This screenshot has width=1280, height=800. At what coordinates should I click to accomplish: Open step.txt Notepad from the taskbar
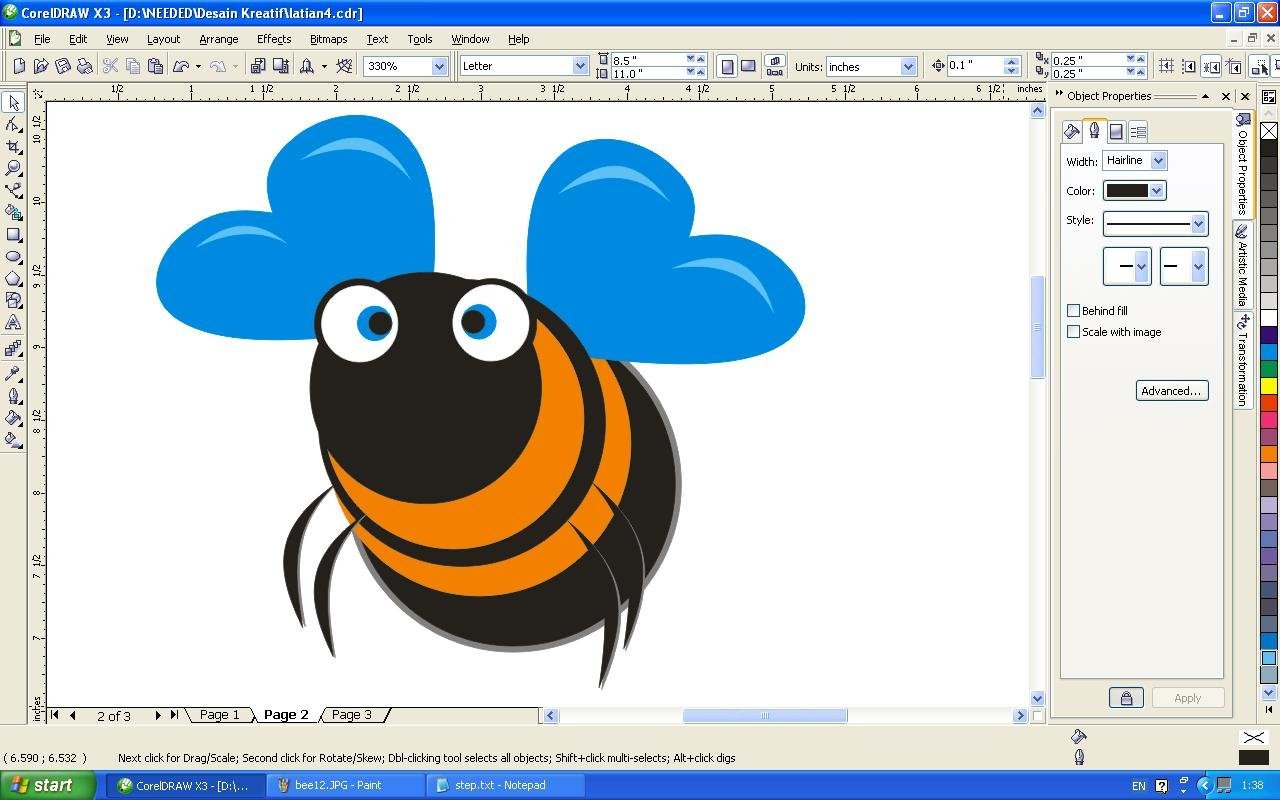point(500,785)
